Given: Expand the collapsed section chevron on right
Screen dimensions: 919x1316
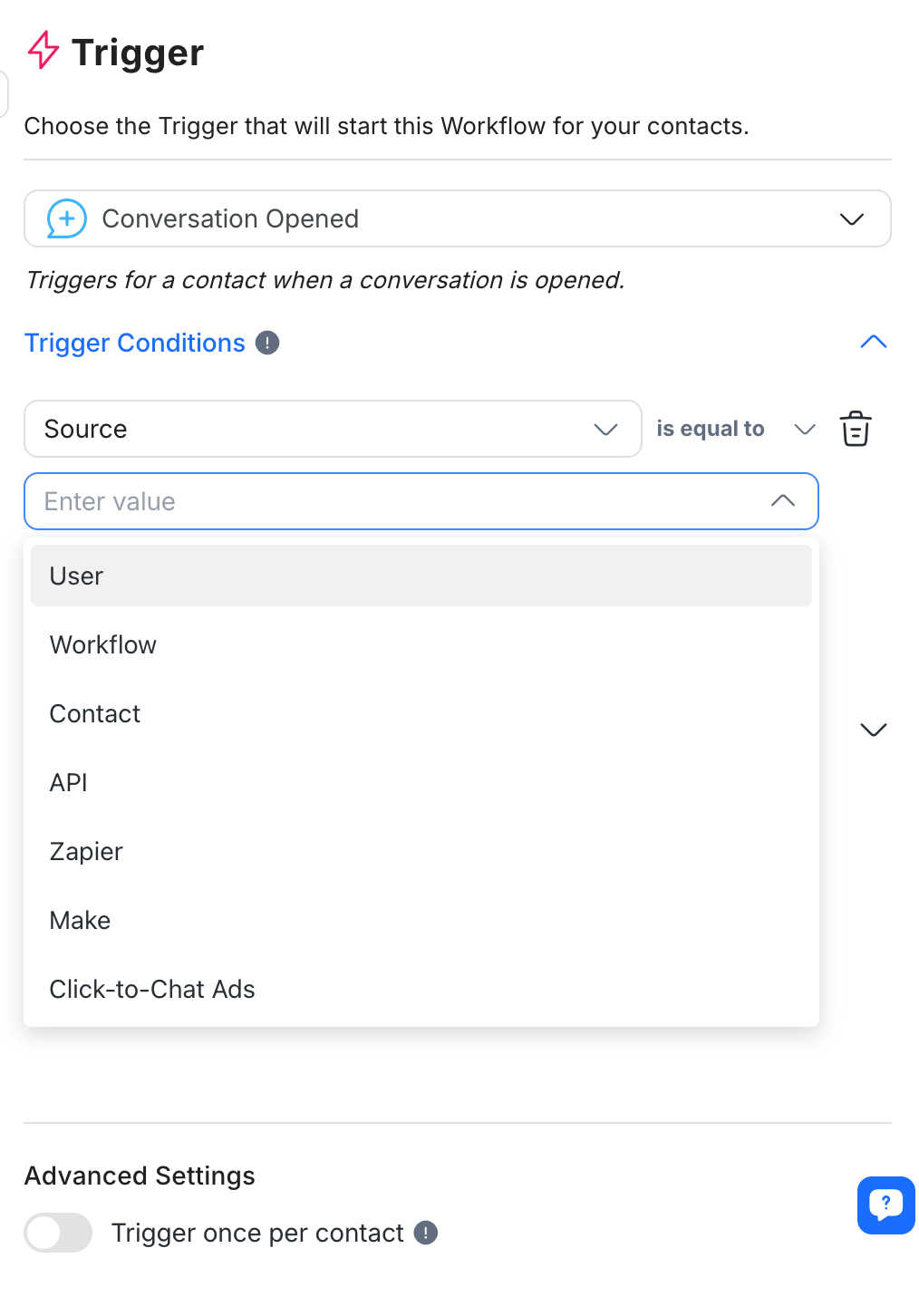Looking at the screenshot, I should (873, 730).
